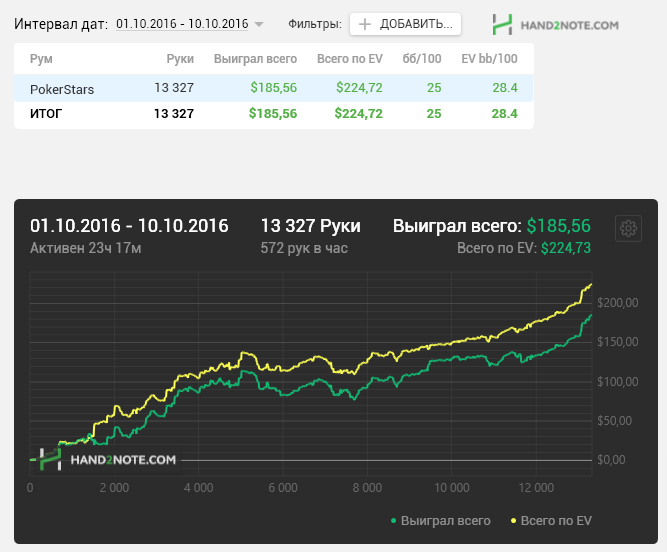Sort by the Выиграл всего column header
The height and width of the screenshot is (552, 667).
(255, 59)
